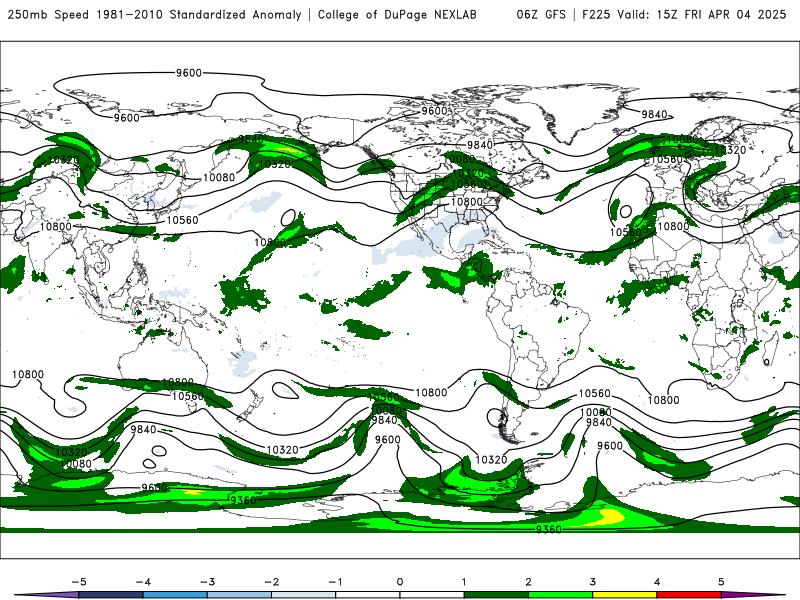Click the '06Z GFS' model run label
The width and height of the screenshot is (800, 600).
click(541, 14)
